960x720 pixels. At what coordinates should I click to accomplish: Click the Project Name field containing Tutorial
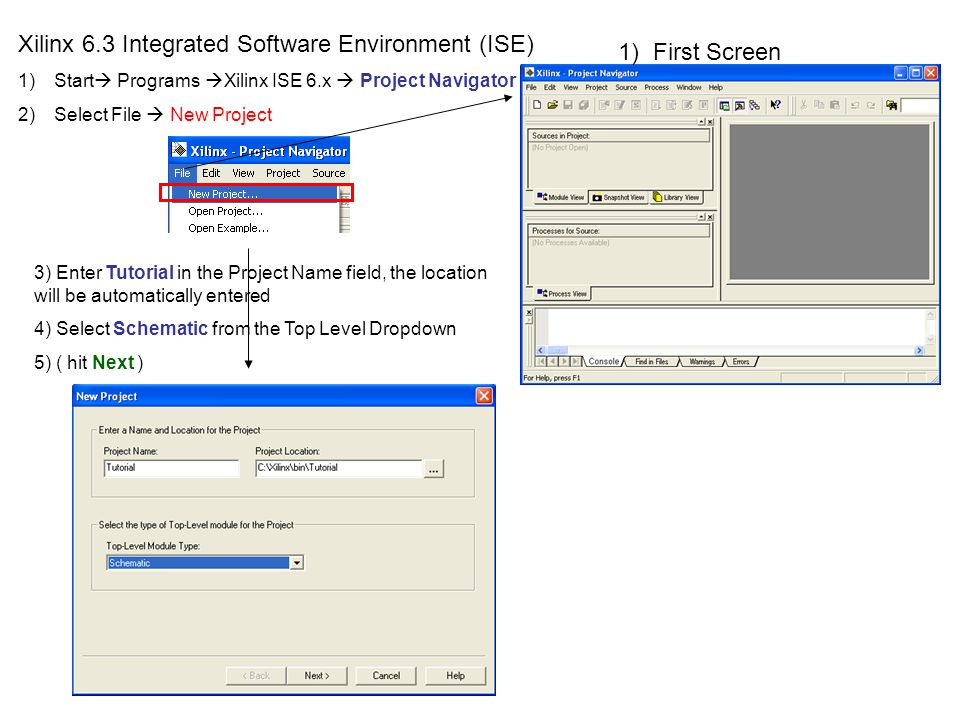(x=171, y=468)
